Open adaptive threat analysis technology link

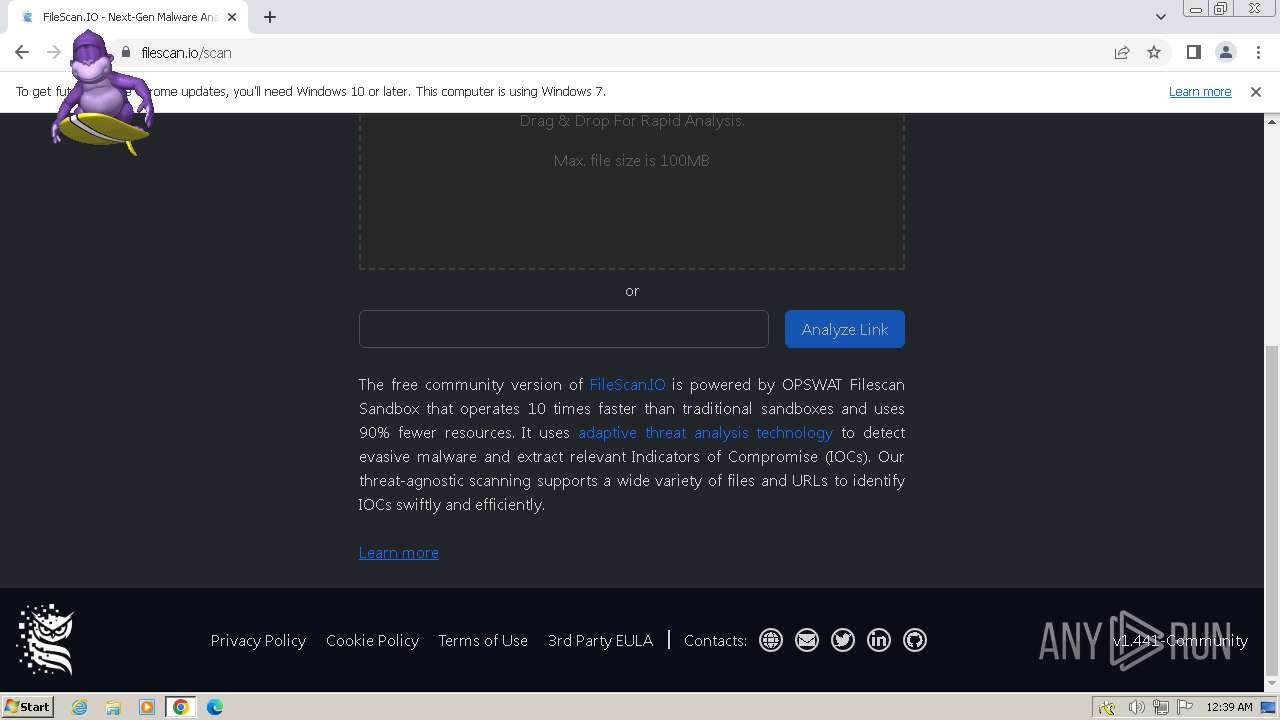[705, 432]
